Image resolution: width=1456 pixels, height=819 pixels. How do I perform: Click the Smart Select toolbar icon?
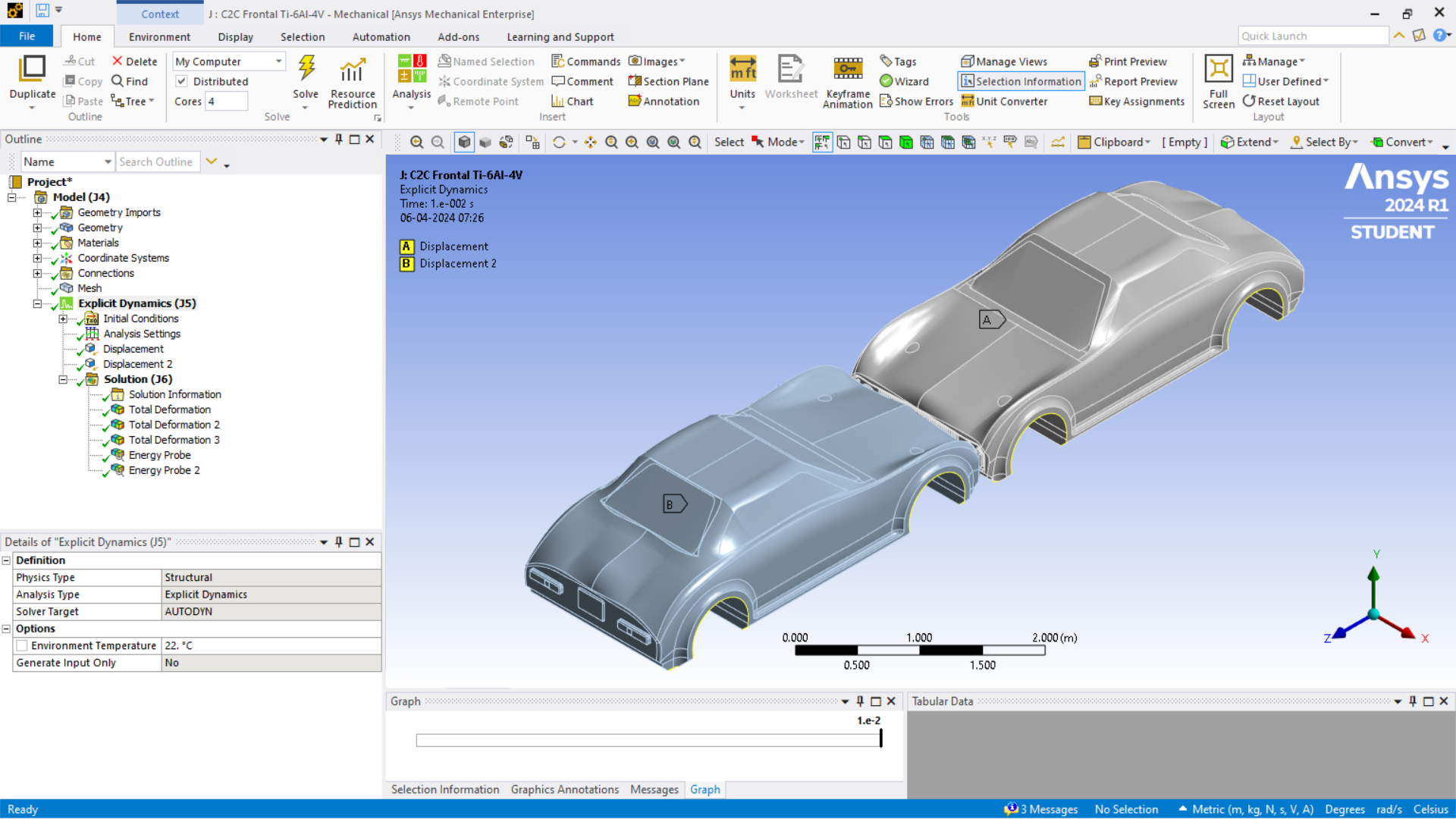(822, 142)
